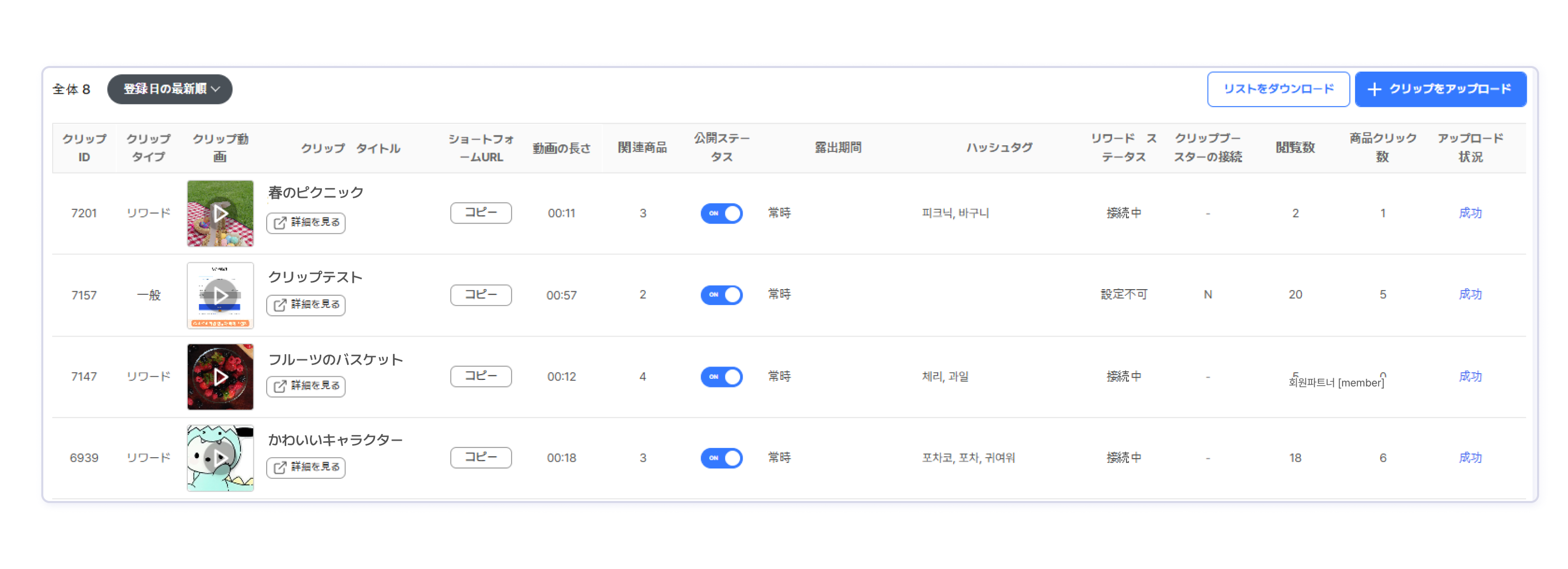Image resolution: width=1568 pixels, height=569 pixels.
Task: Play the フルーツのバスケット clip thumbnail
Action: click(x=220, y=377)
